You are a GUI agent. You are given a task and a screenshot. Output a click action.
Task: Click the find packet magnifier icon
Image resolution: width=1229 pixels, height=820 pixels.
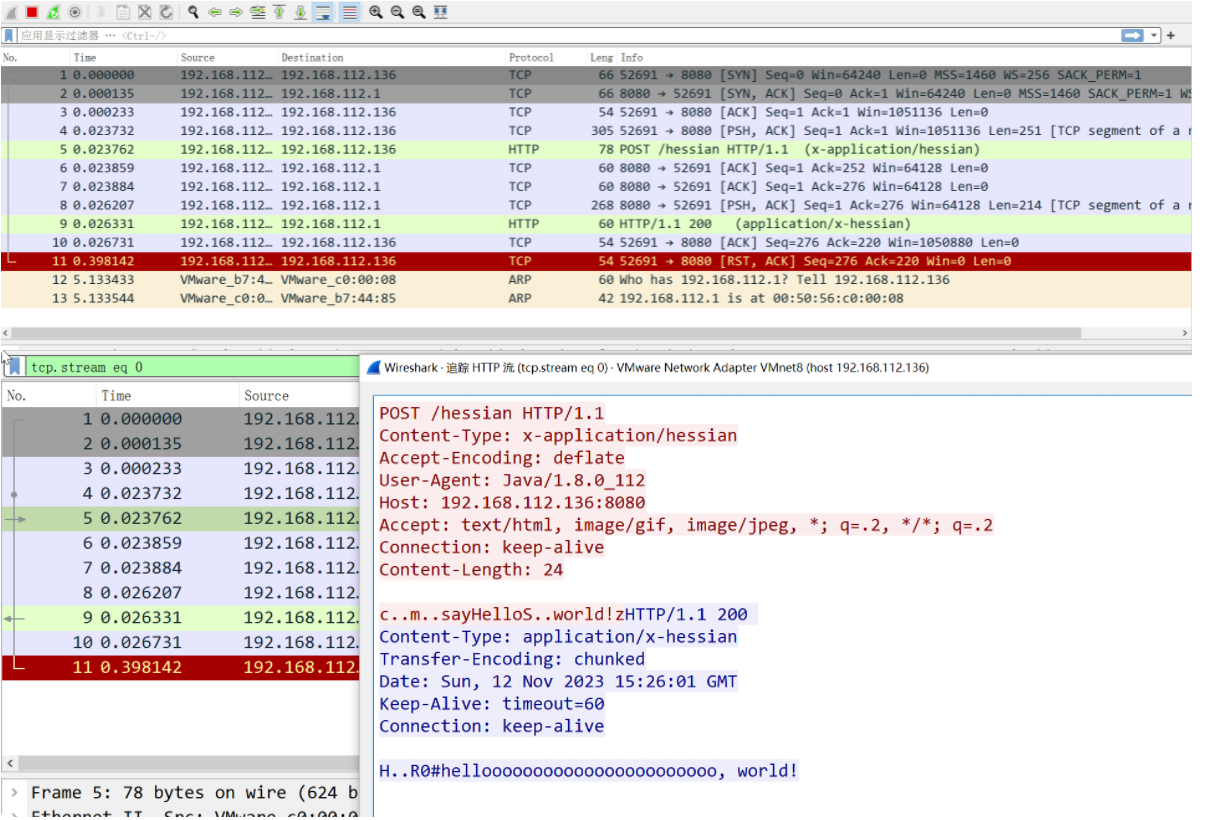tap(193, 12)
